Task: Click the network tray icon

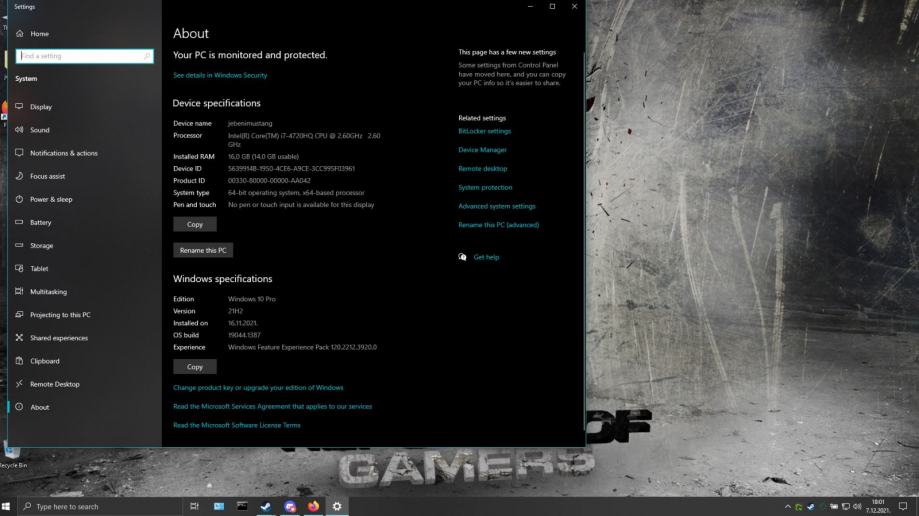Action: [846, 507]
